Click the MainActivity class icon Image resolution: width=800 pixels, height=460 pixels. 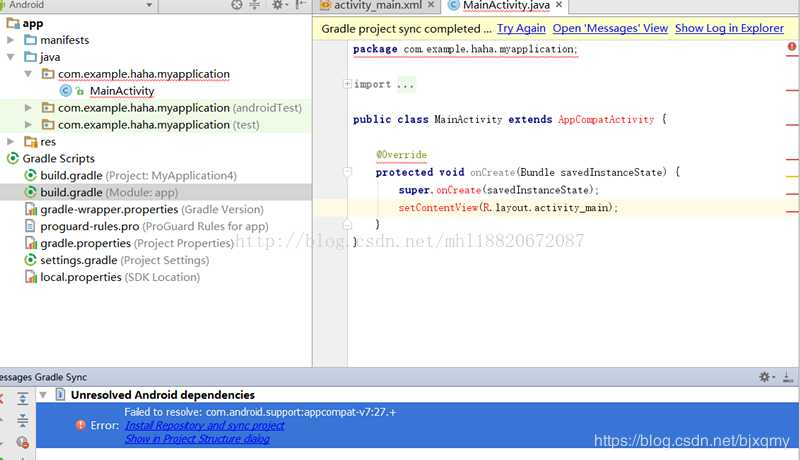pos(65,91)
